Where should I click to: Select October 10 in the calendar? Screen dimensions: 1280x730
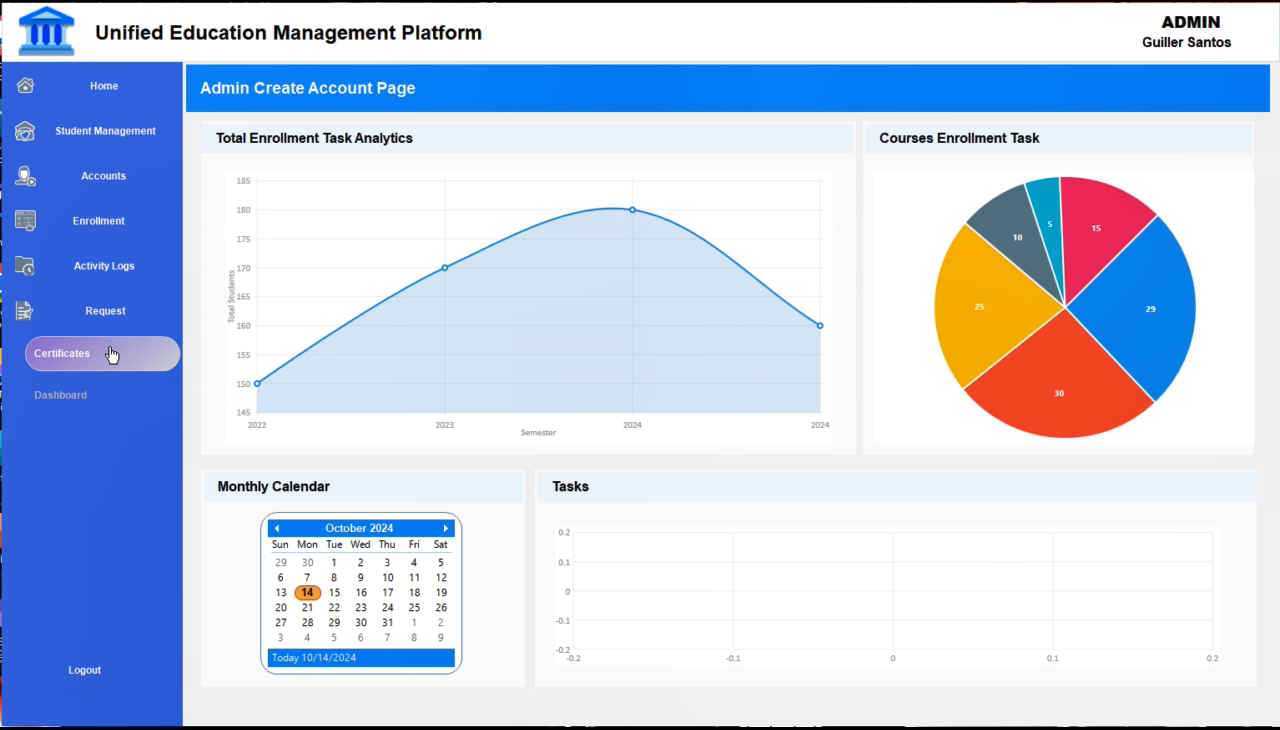387,577
